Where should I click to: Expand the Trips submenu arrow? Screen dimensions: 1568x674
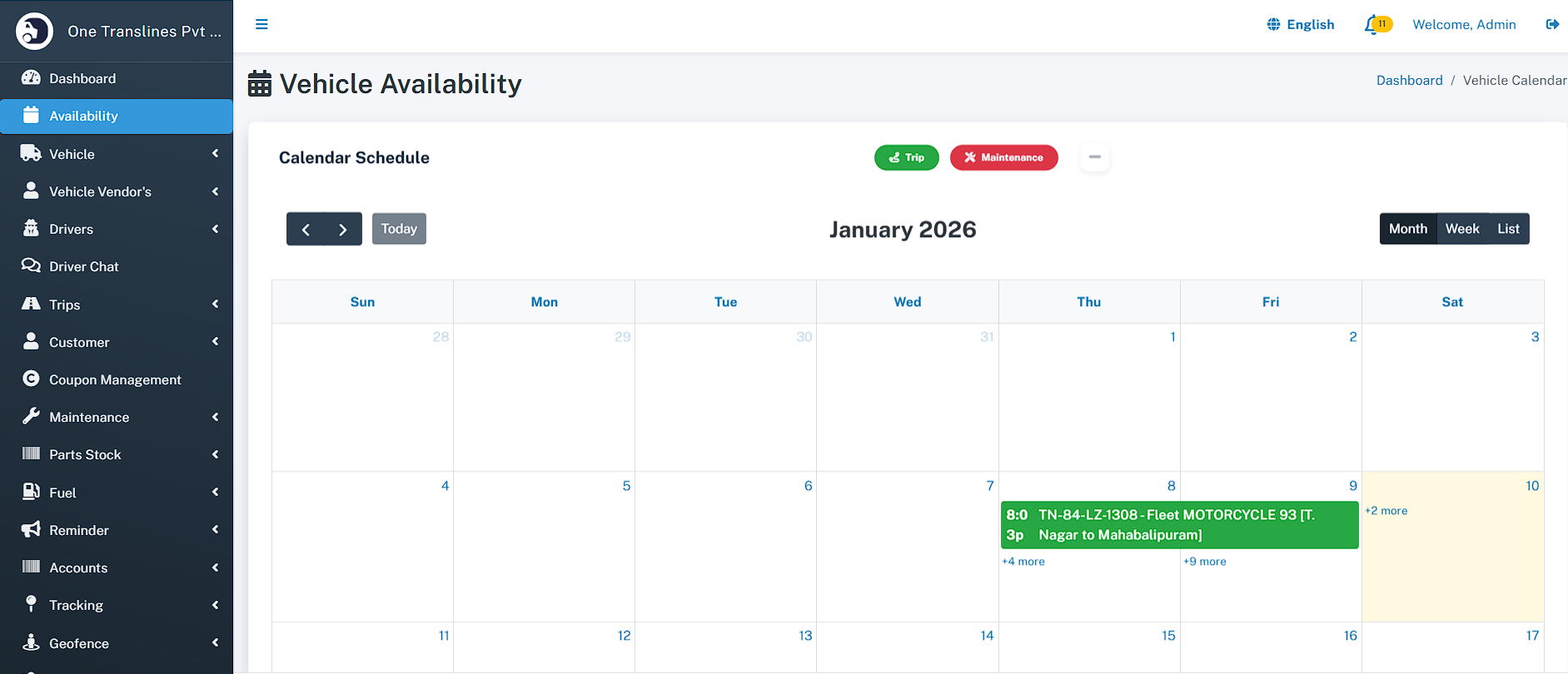[215, 305]
